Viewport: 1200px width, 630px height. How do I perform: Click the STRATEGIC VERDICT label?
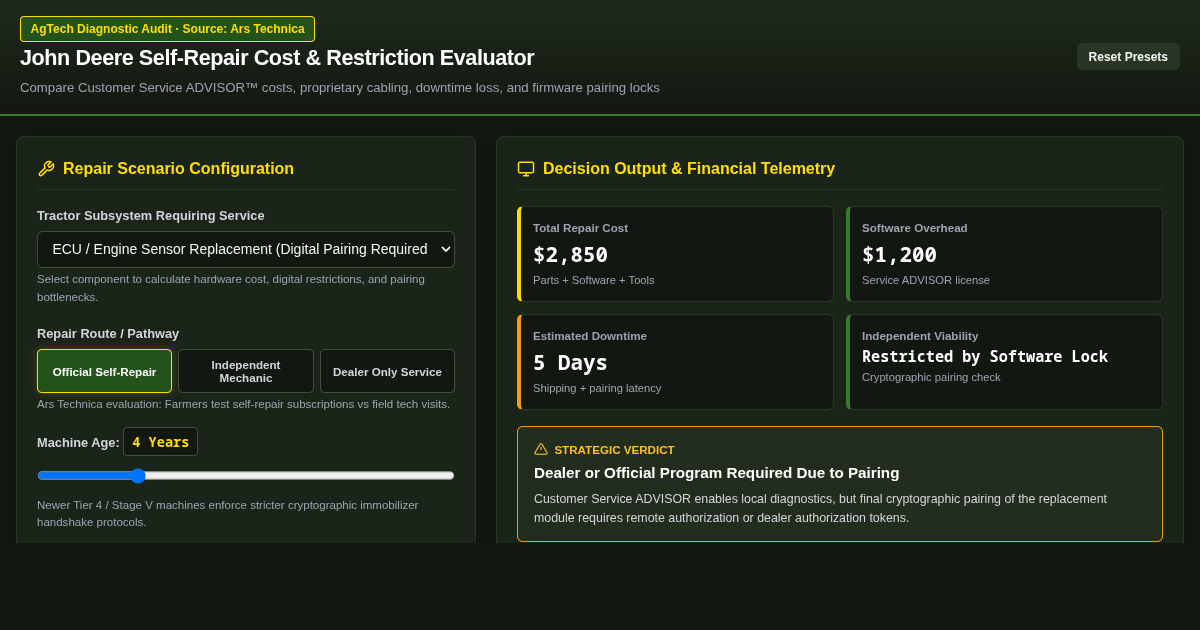pyautogui.click(x=614, y=450)
